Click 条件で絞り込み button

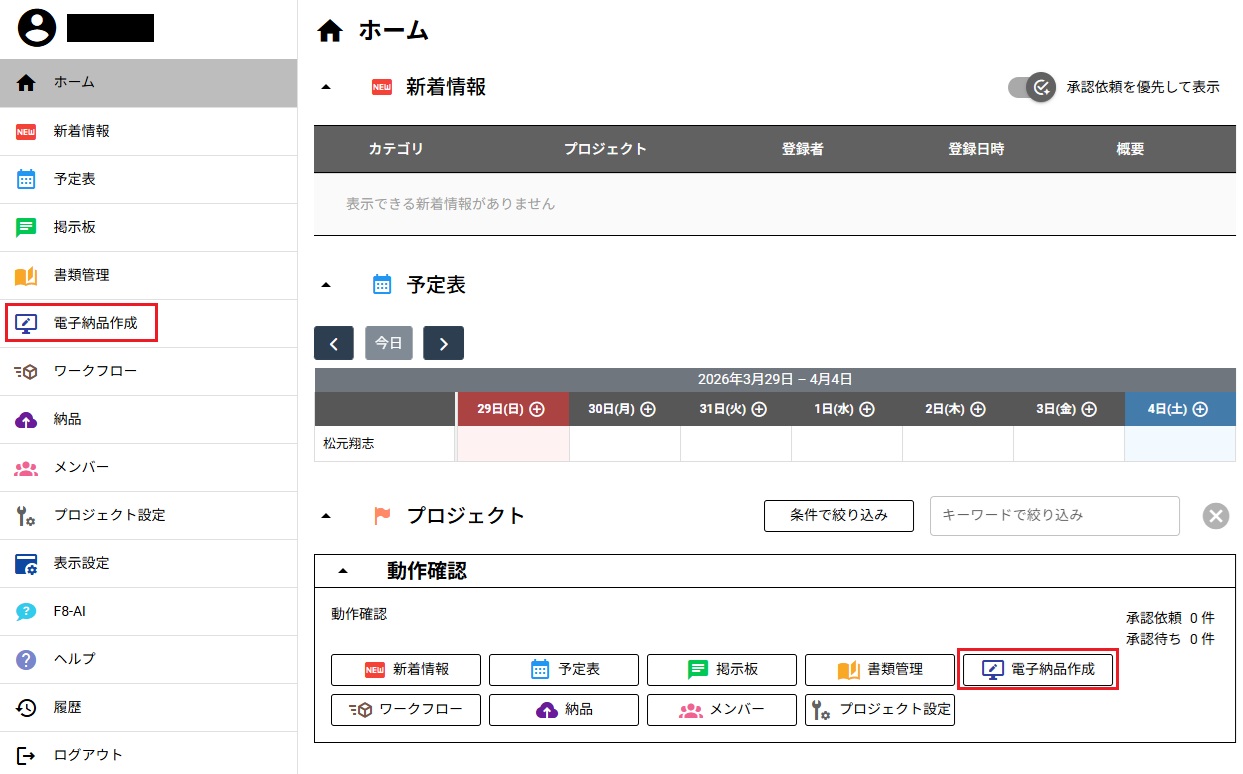click(839, 516)
